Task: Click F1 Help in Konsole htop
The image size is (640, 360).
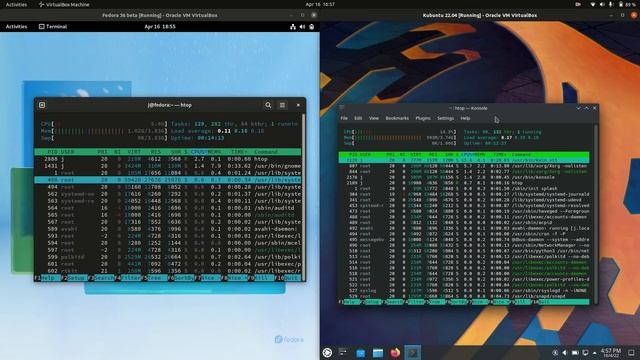Action: [349, 302]
